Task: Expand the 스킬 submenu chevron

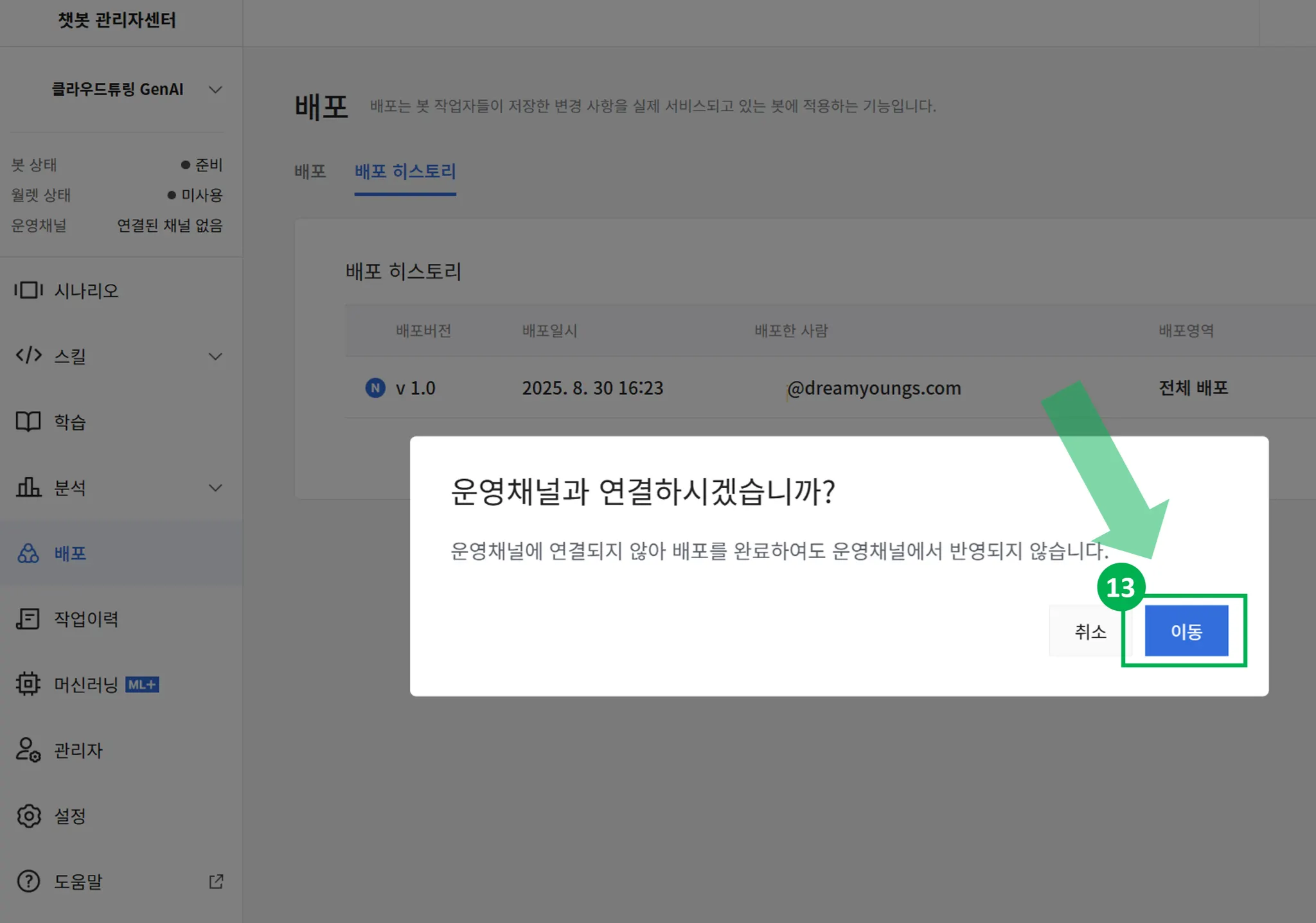Action: coord(215,356)
